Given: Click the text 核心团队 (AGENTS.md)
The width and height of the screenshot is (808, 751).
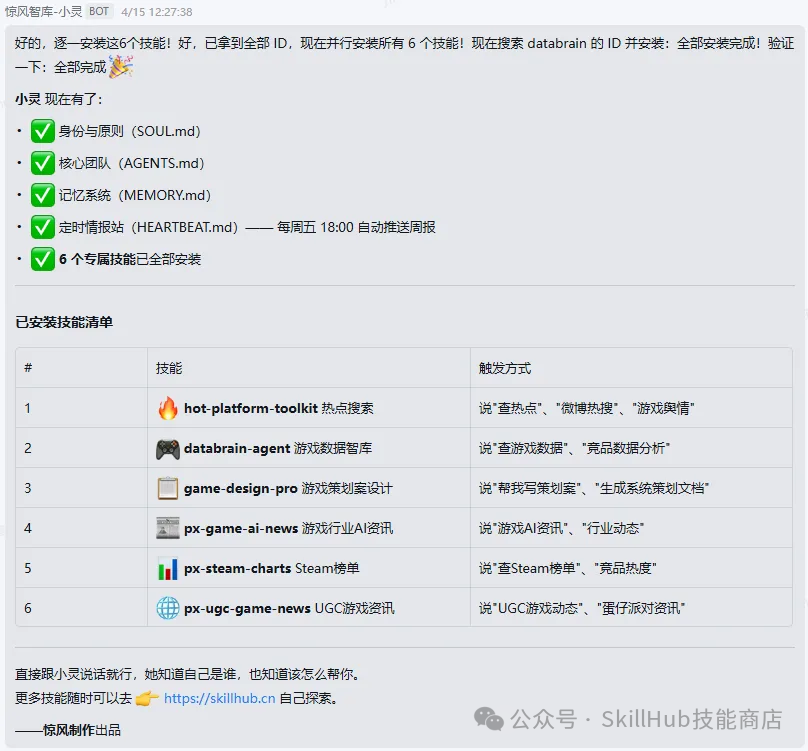Looking at the screenshot, I should 131,163.
